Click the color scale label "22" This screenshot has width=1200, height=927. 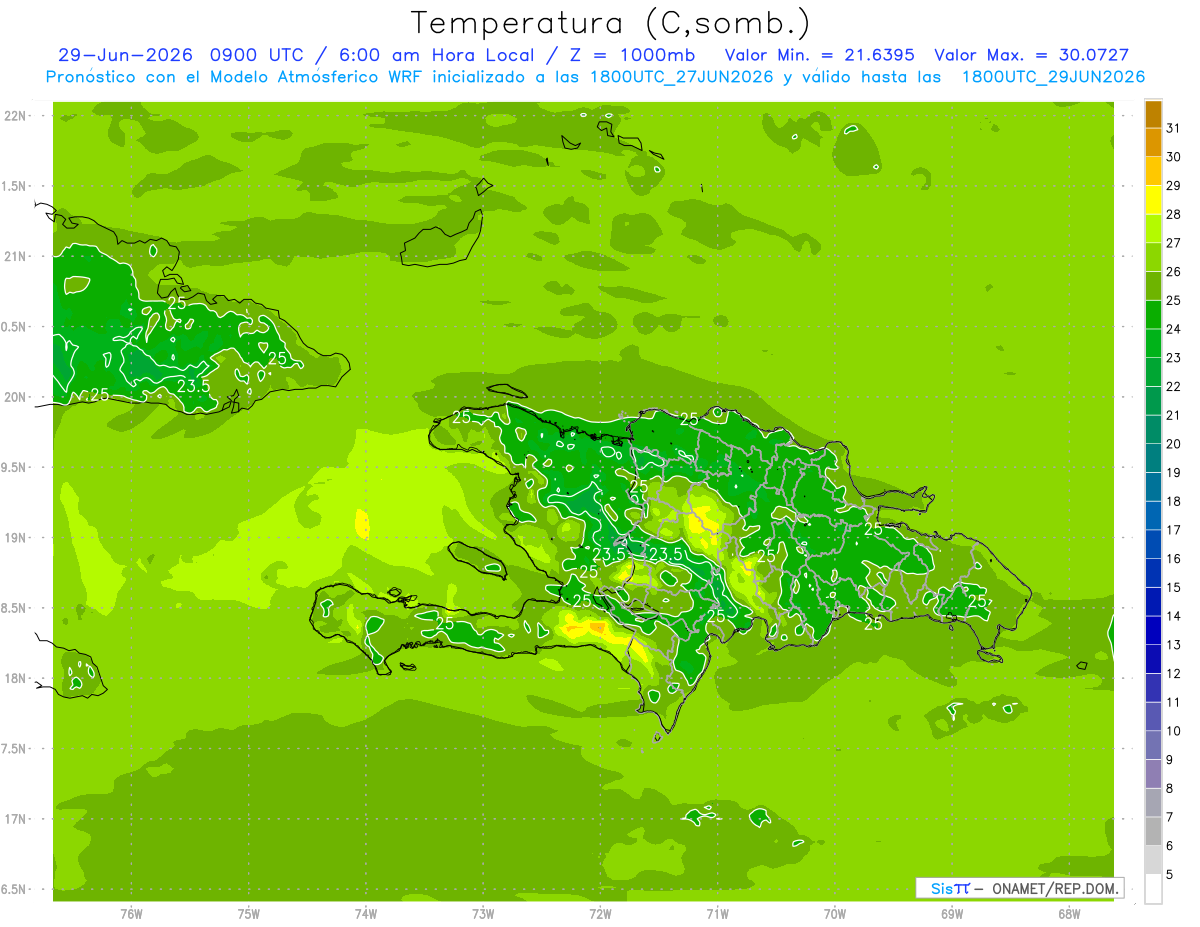pos(1174,386)
